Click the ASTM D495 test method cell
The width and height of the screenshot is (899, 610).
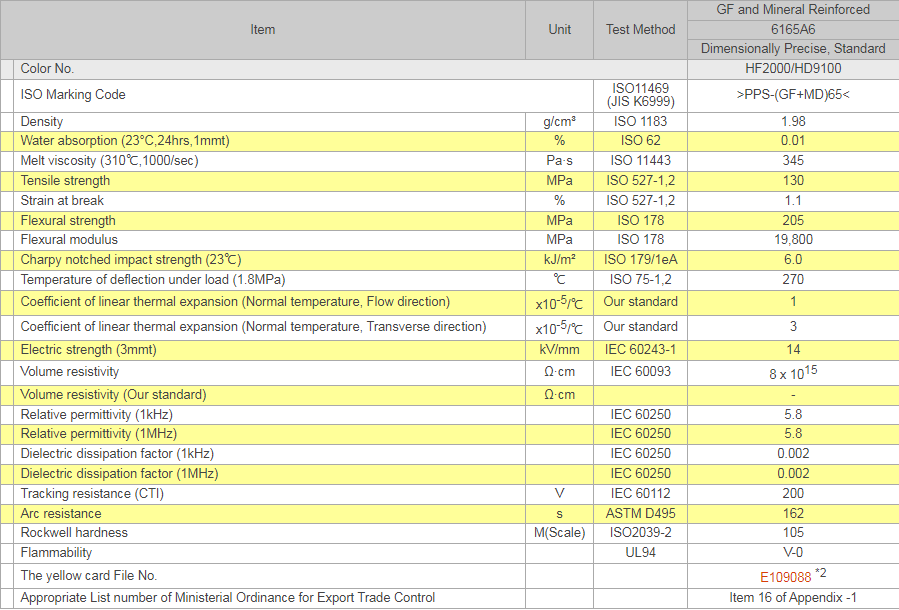[x=640, y=514]
